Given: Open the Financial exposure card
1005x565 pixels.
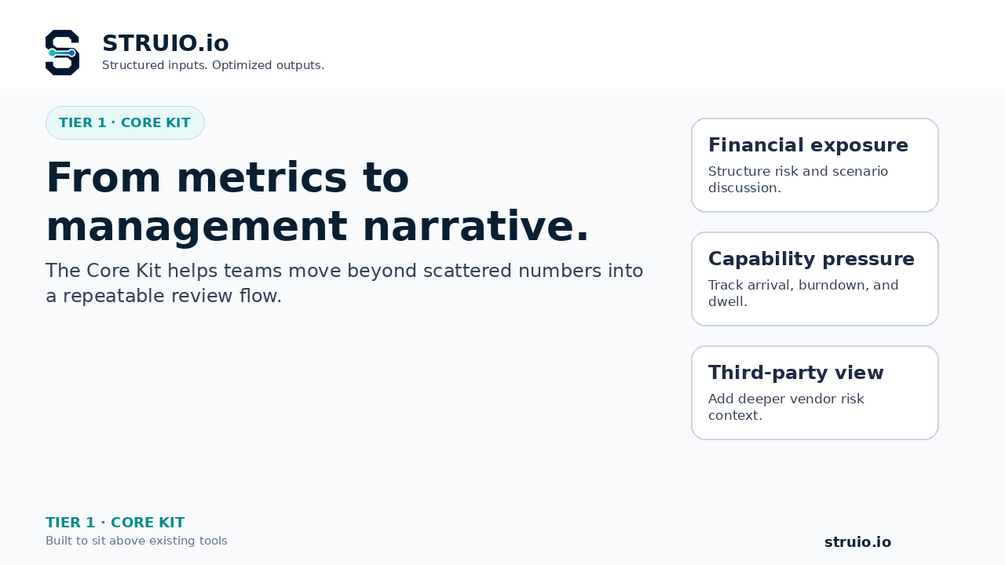Looking at the screenshot, I should coord(815,165).
